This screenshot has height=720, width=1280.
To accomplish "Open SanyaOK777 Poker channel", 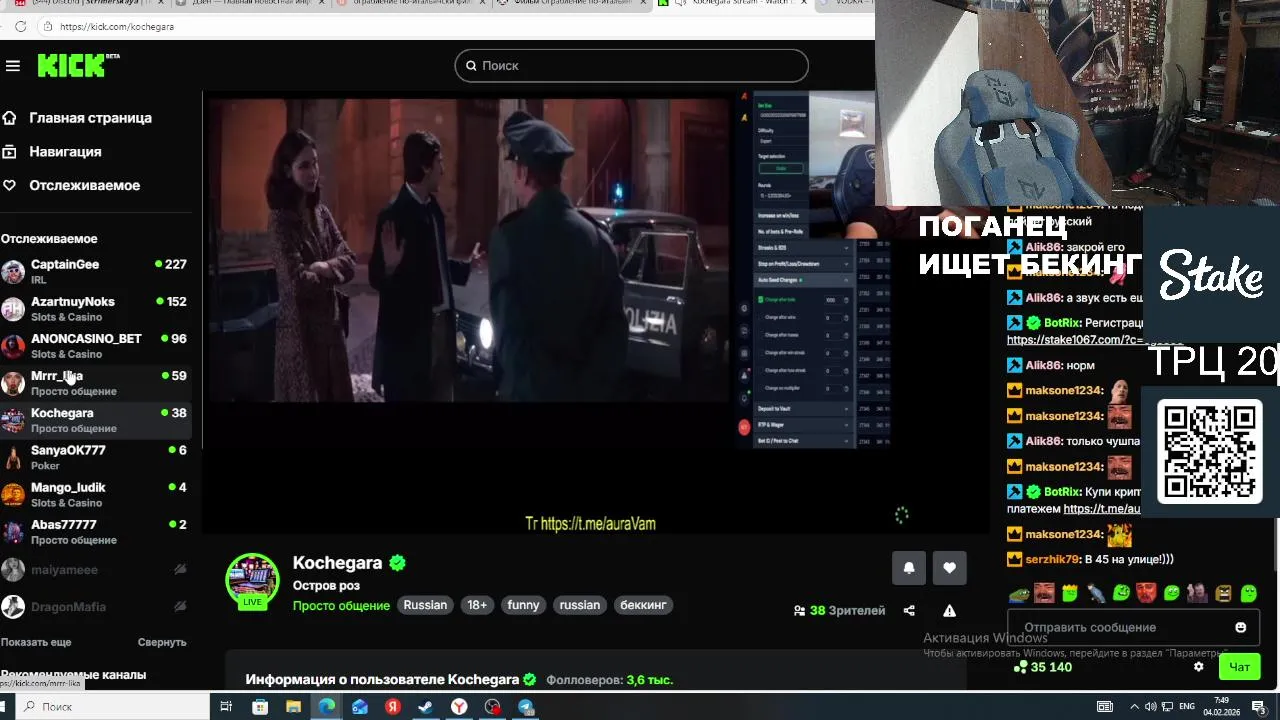I will click(x=96, y=456).
